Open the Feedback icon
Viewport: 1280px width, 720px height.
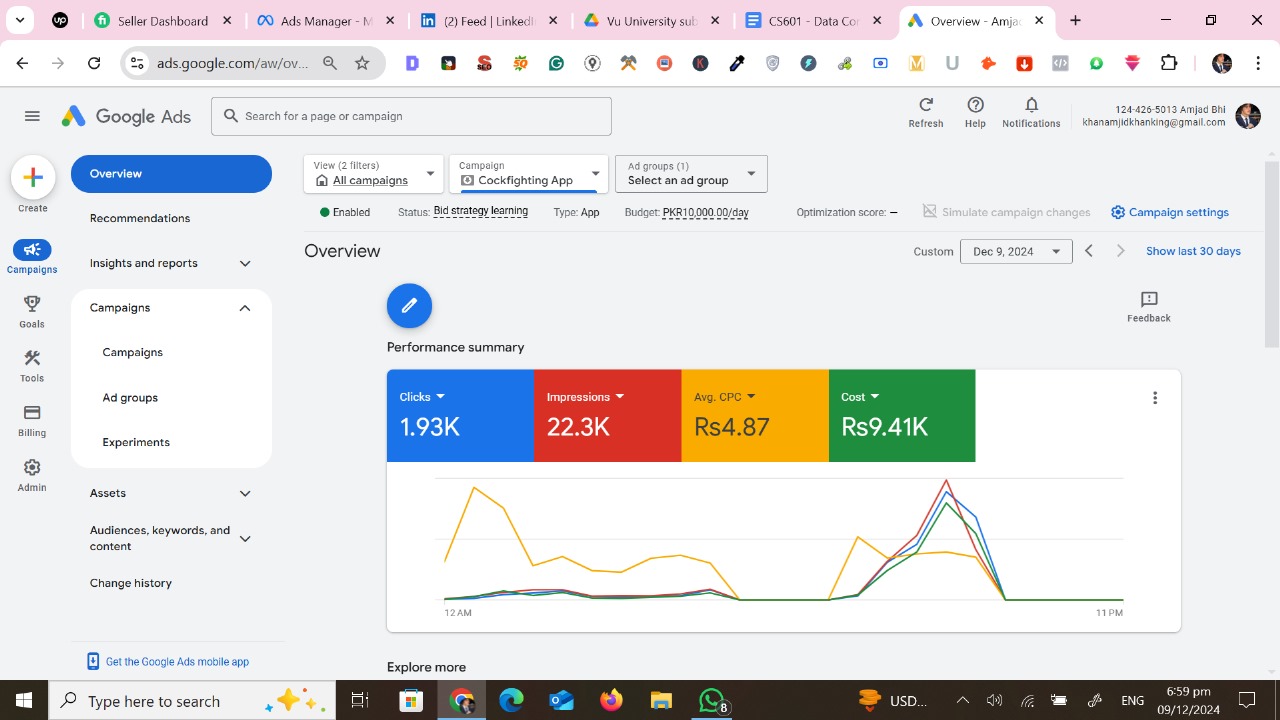pyautogui.click(x=1148, y=300)
